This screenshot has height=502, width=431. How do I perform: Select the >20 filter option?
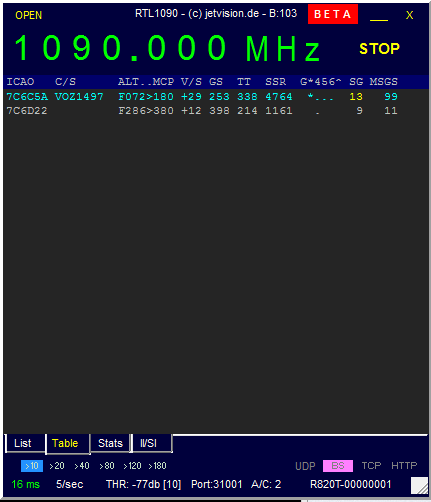pyautogui.click(x=57, y=466)
